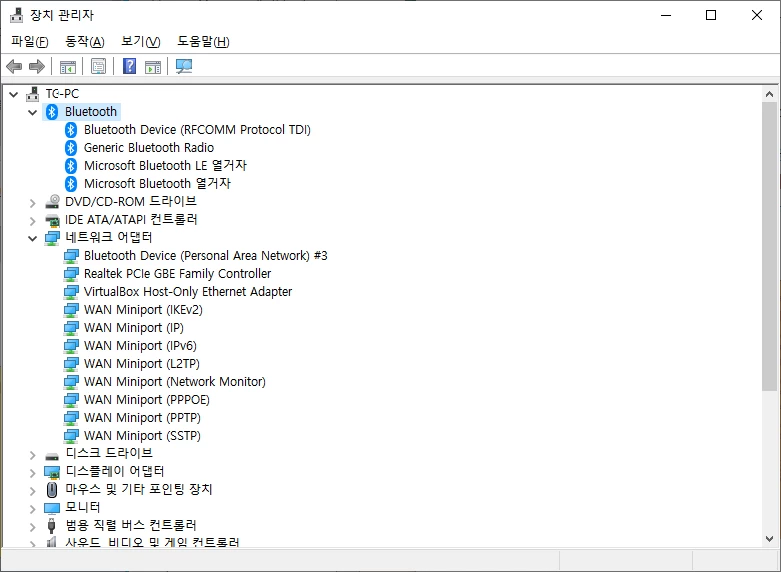Click the 모니터 category icon

coord(52,508)
